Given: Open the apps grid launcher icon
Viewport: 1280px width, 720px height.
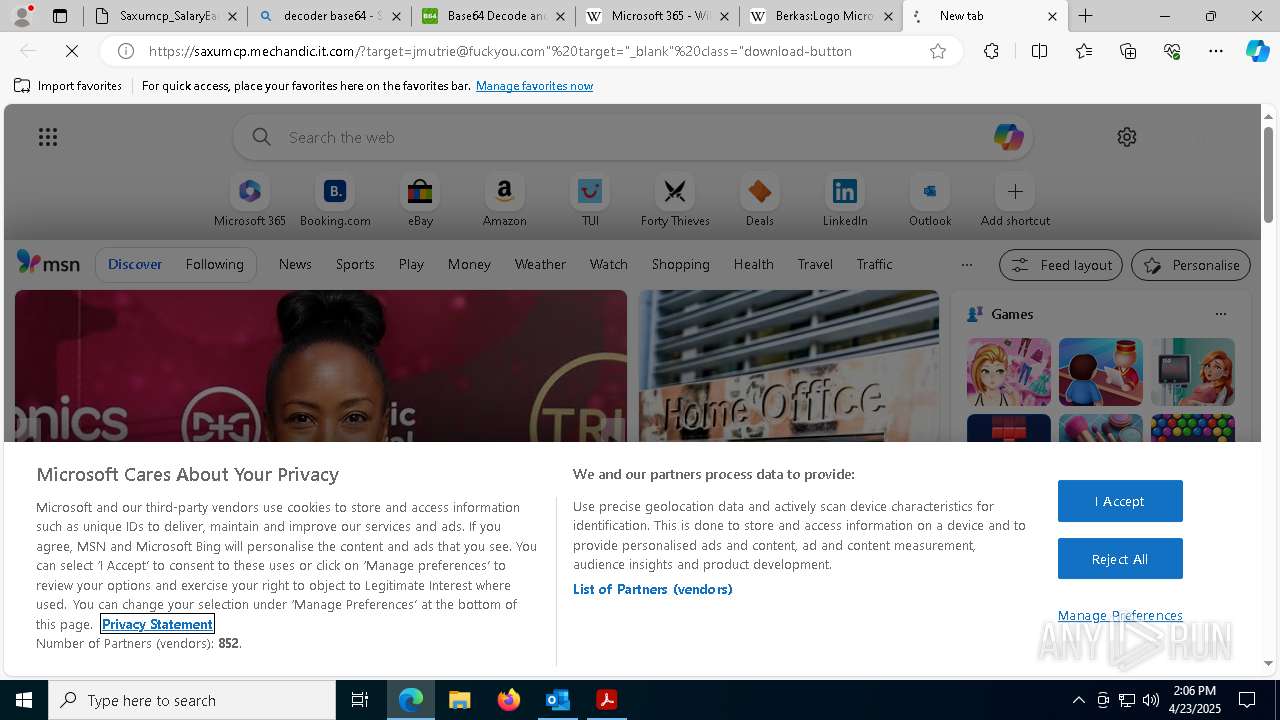Looking at the screenshot, I should coord(48,137).
